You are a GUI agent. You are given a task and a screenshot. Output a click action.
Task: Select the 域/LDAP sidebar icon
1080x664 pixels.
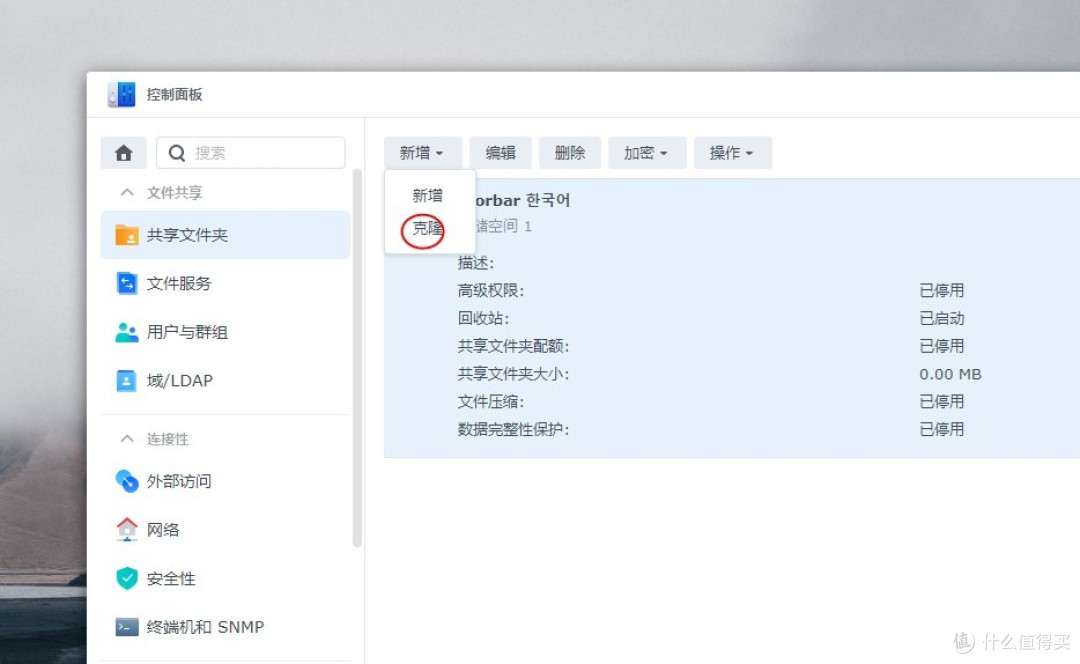[x=127, y=380]
